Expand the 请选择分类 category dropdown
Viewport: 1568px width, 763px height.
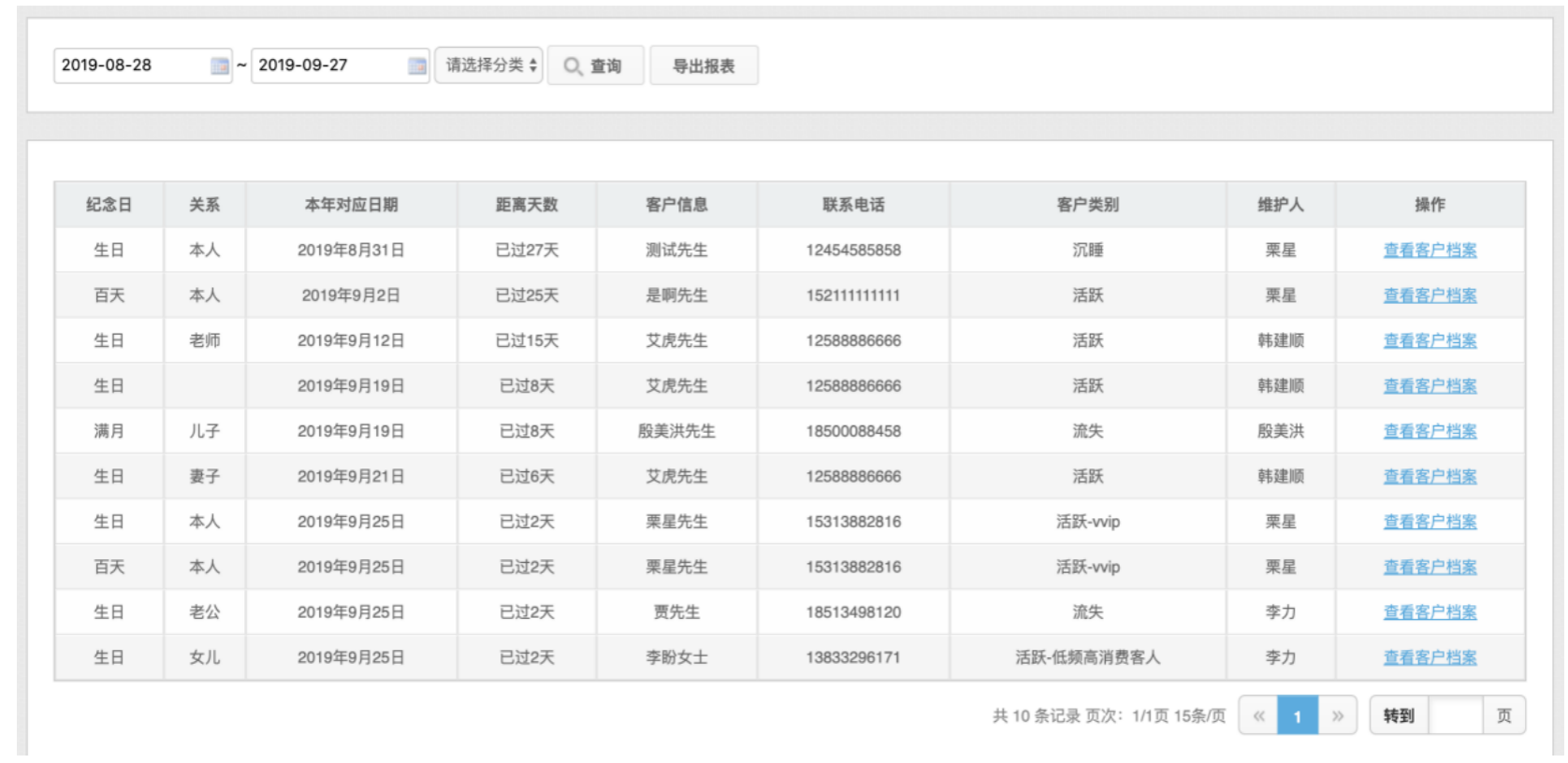coord(489,65)
